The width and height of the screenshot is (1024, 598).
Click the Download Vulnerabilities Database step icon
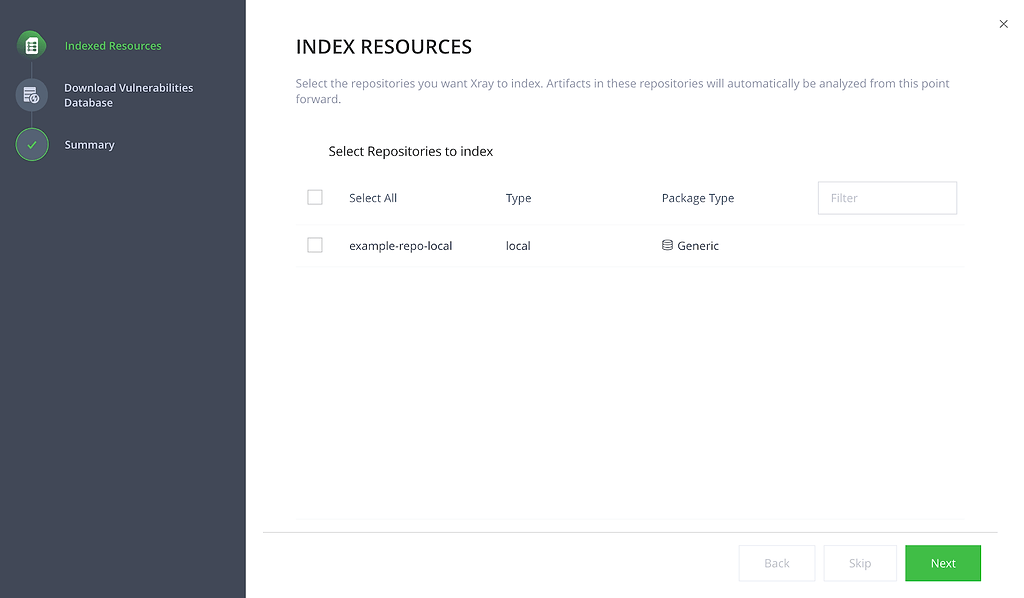click(x=31, y=95)
